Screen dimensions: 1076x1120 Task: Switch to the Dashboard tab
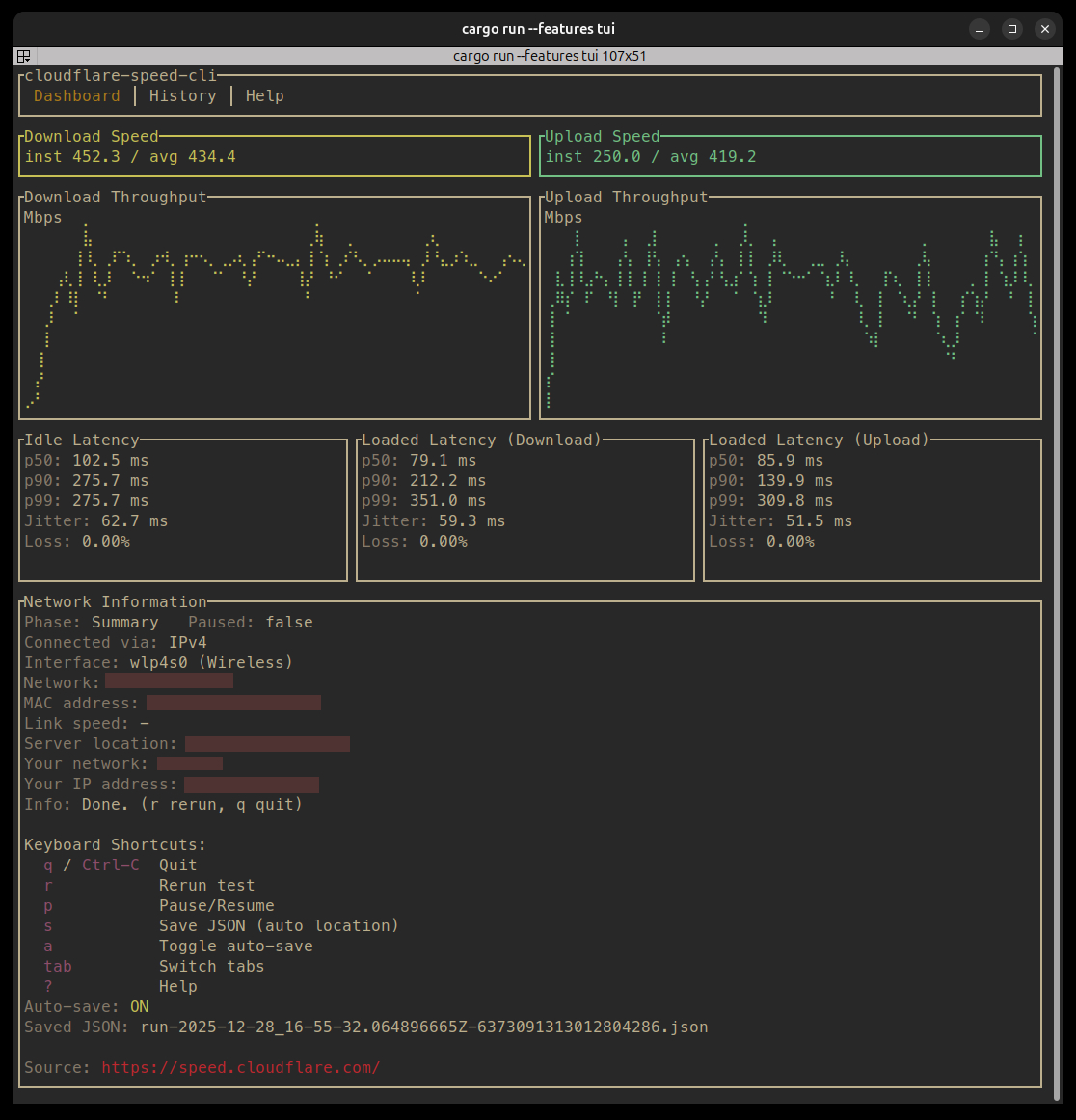point(77,95)
